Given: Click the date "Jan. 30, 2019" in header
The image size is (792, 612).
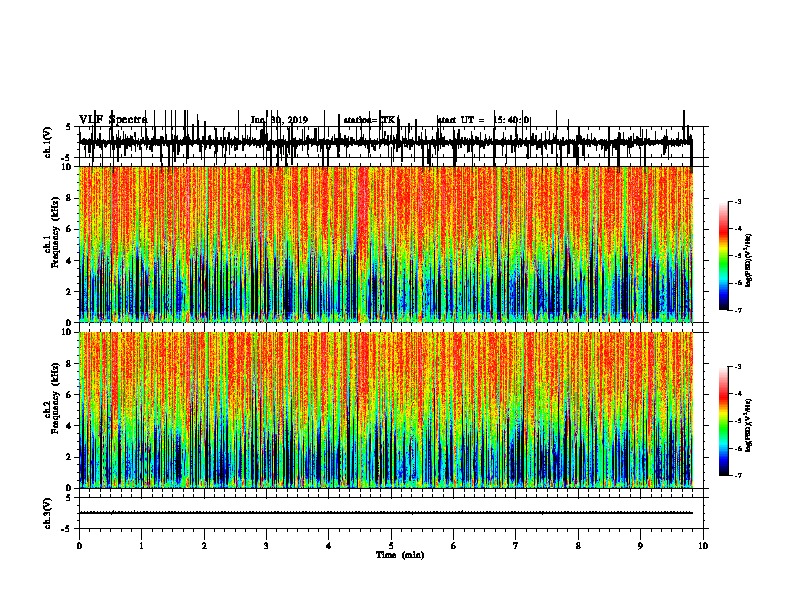Looking at the screenshot, I should pos(279,120).
